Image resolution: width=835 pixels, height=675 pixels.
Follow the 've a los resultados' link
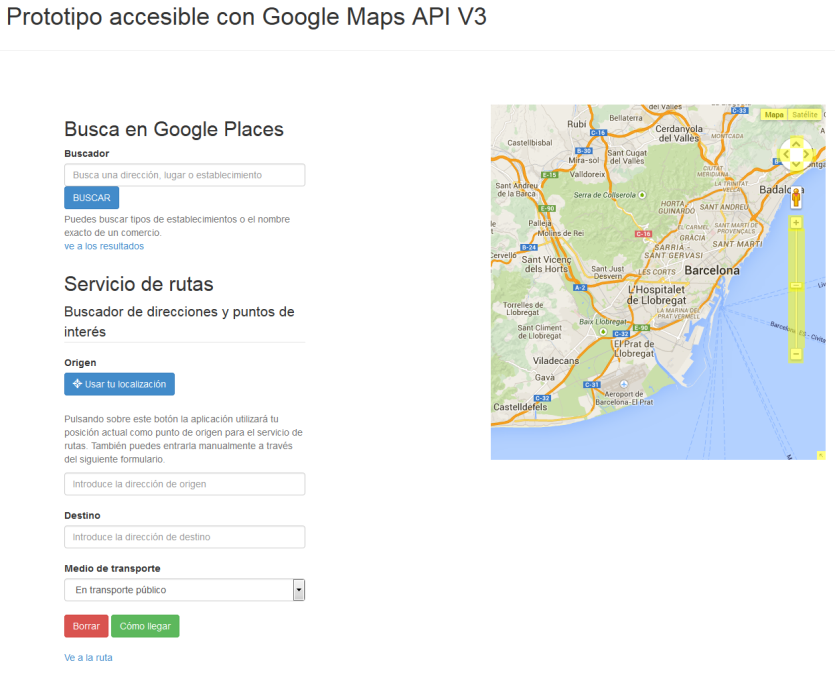pos(104,246)
